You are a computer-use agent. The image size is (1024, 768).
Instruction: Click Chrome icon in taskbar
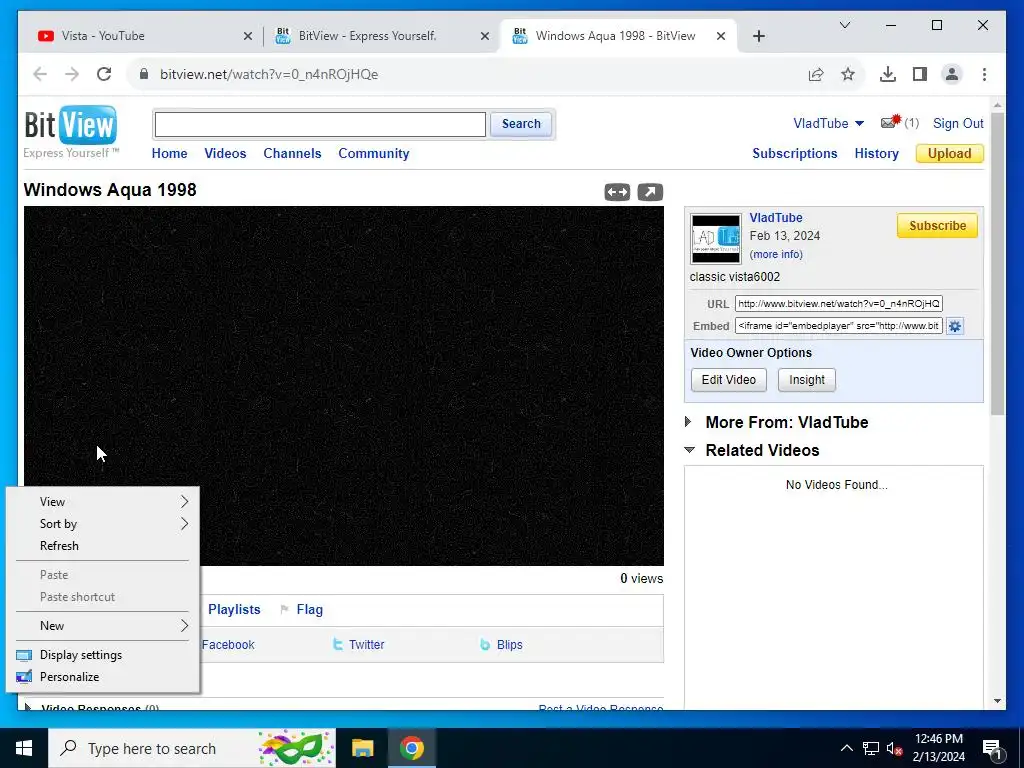pyautogui.click(x=411, y=748)
